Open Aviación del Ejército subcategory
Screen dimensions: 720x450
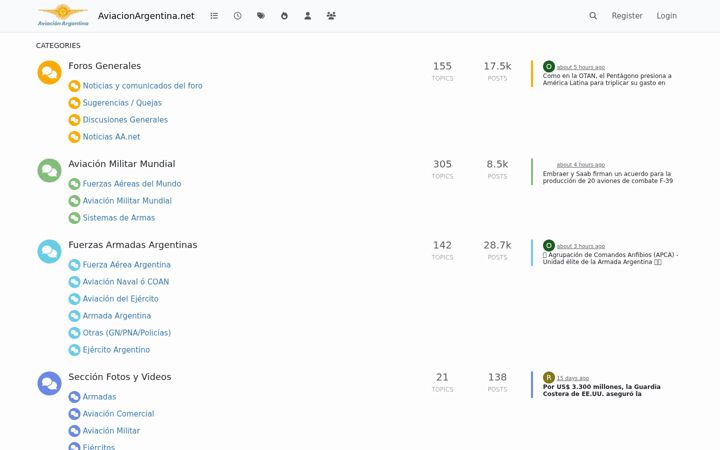[x=121, y=299]
